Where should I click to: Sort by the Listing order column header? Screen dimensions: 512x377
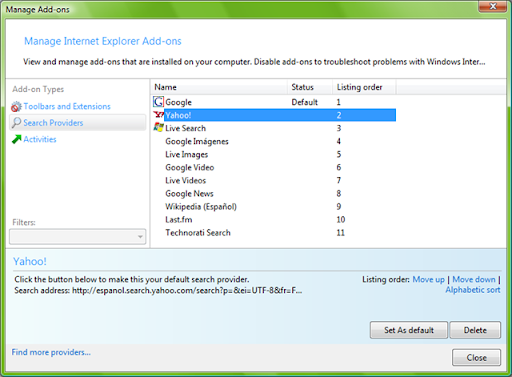click(364, 87)
